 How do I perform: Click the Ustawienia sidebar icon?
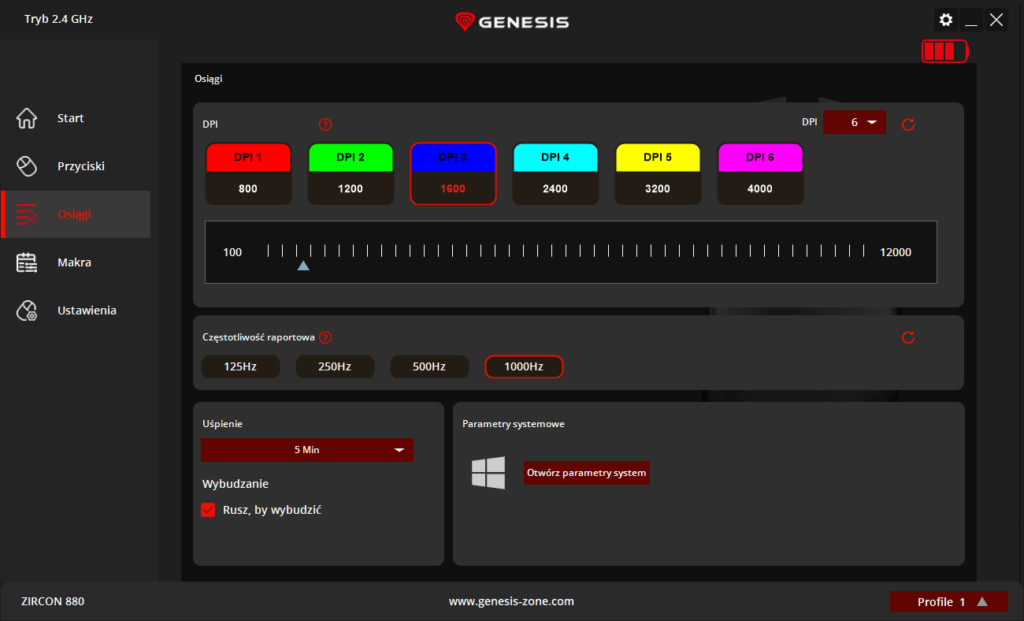click(27, 311)
